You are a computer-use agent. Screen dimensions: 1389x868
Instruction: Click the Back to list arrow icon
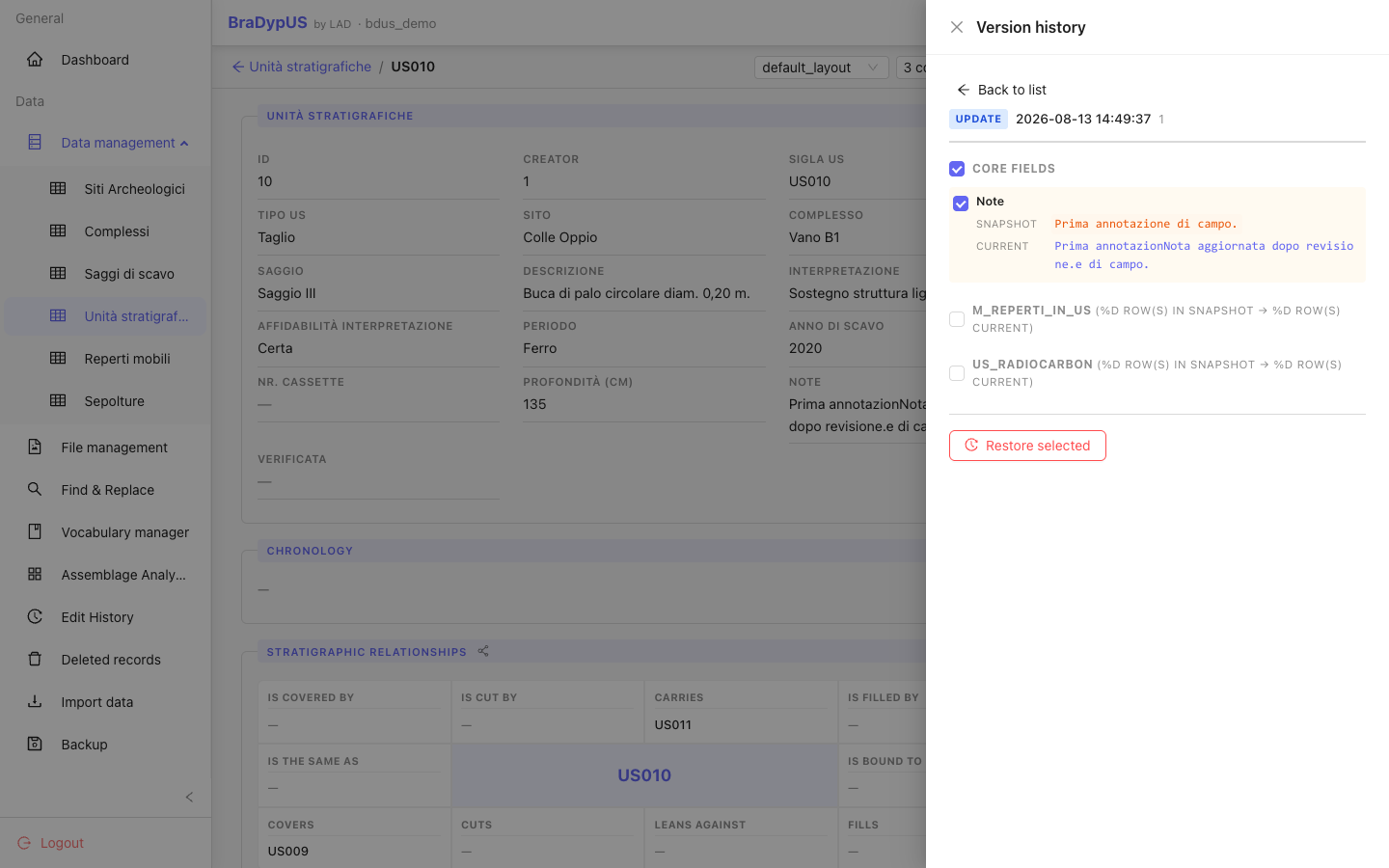pos(963,90)
